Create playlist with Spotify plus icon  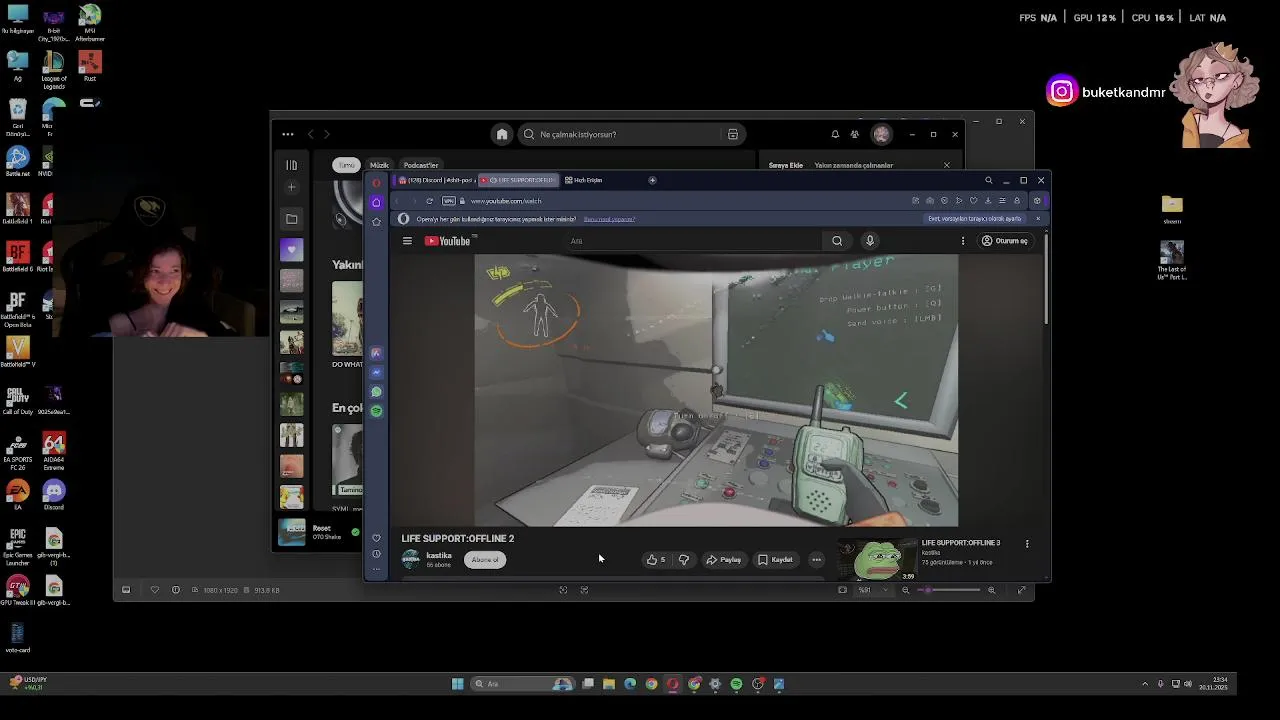click(291, 187)
